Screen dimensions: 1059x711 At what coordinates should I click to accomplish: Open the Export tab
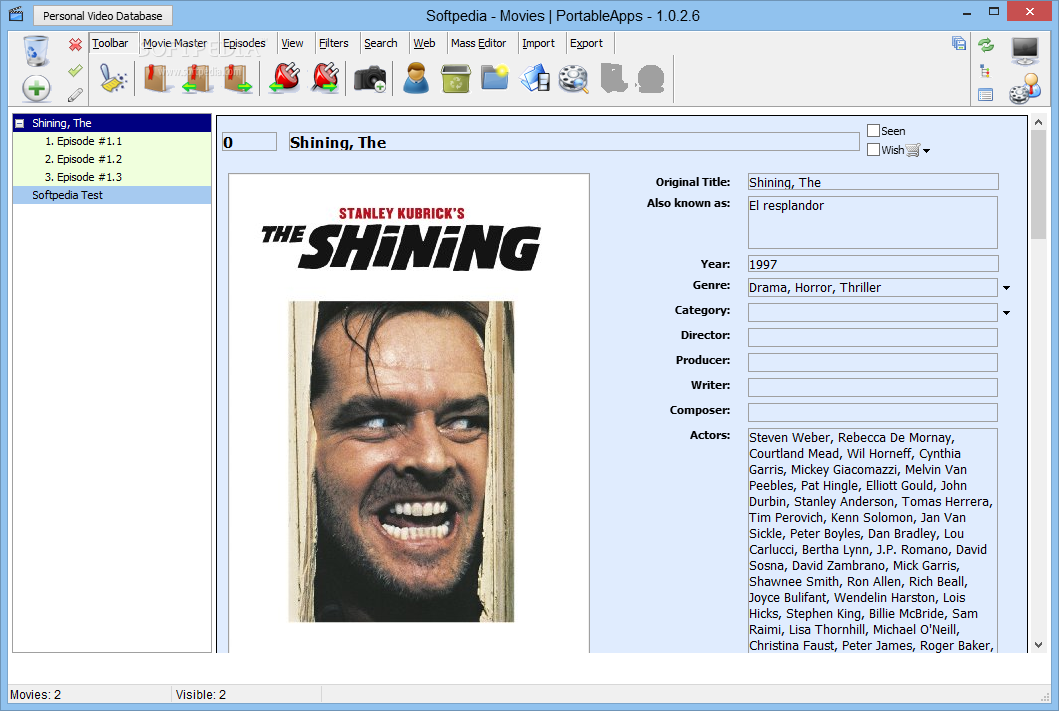(x=586, y=43)
